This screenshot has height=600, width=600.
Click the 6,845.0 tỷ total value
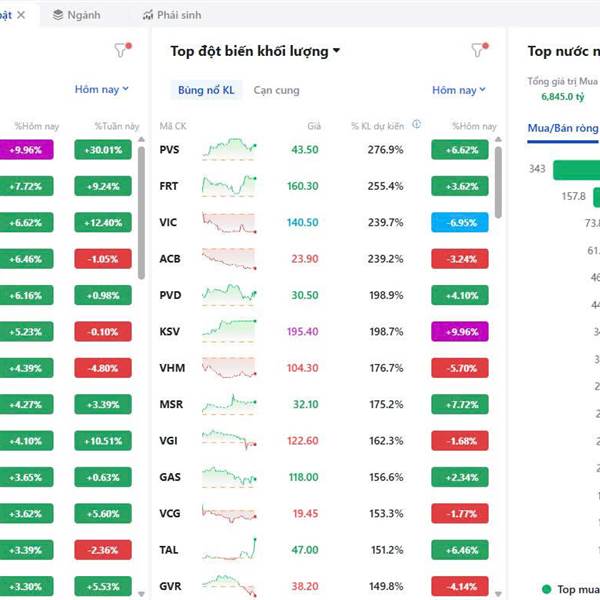click(562, 97)
